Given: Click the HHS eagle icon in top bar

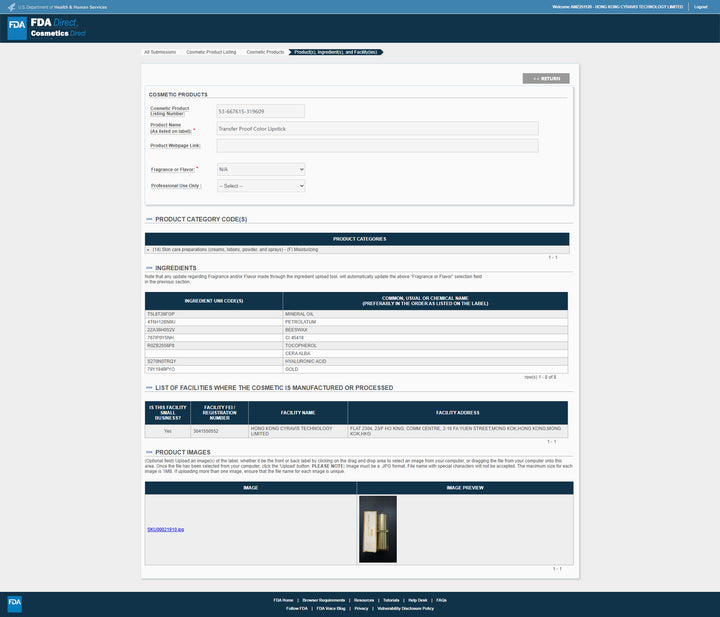Looking at the screenshot, I should tap(11, 7).
